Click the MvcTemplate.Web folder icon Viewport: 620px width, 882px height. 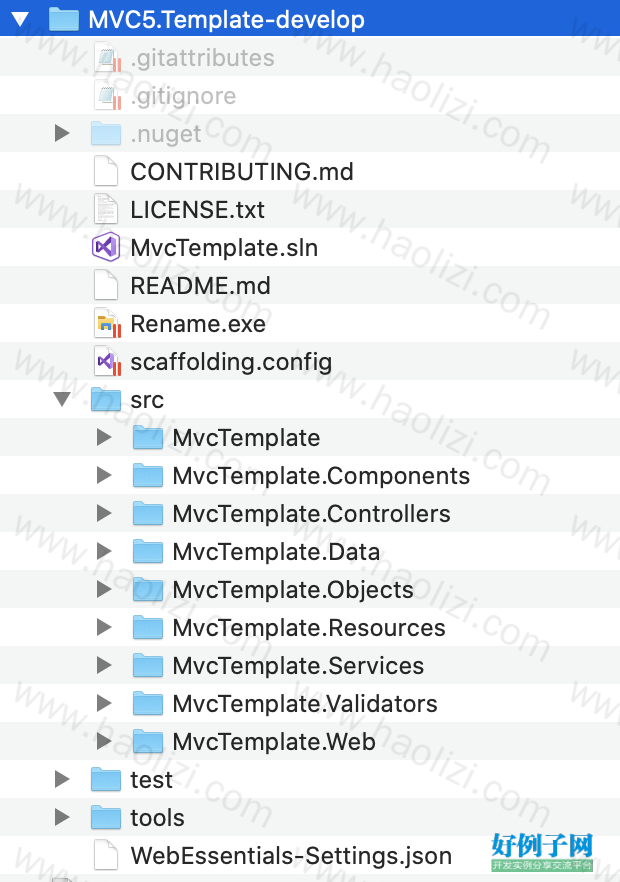(148, 741)
